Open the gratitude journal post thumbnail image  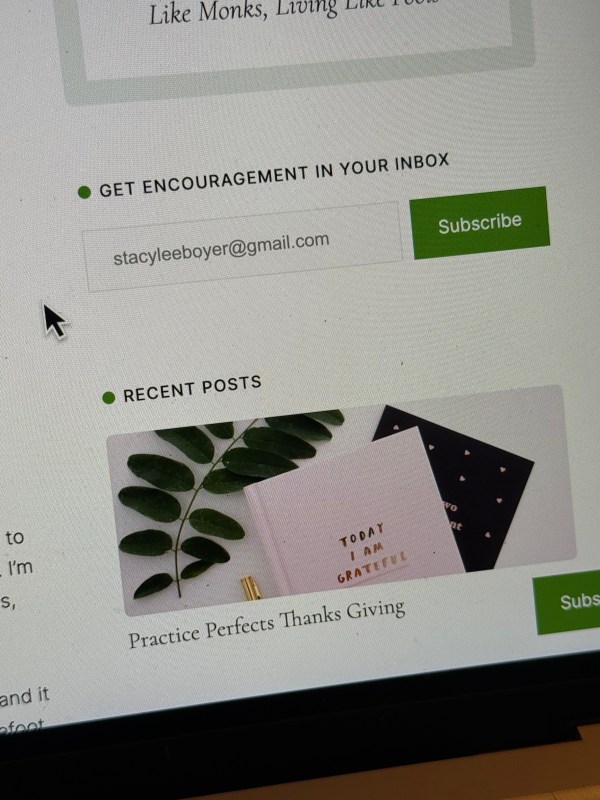point(341,501)
